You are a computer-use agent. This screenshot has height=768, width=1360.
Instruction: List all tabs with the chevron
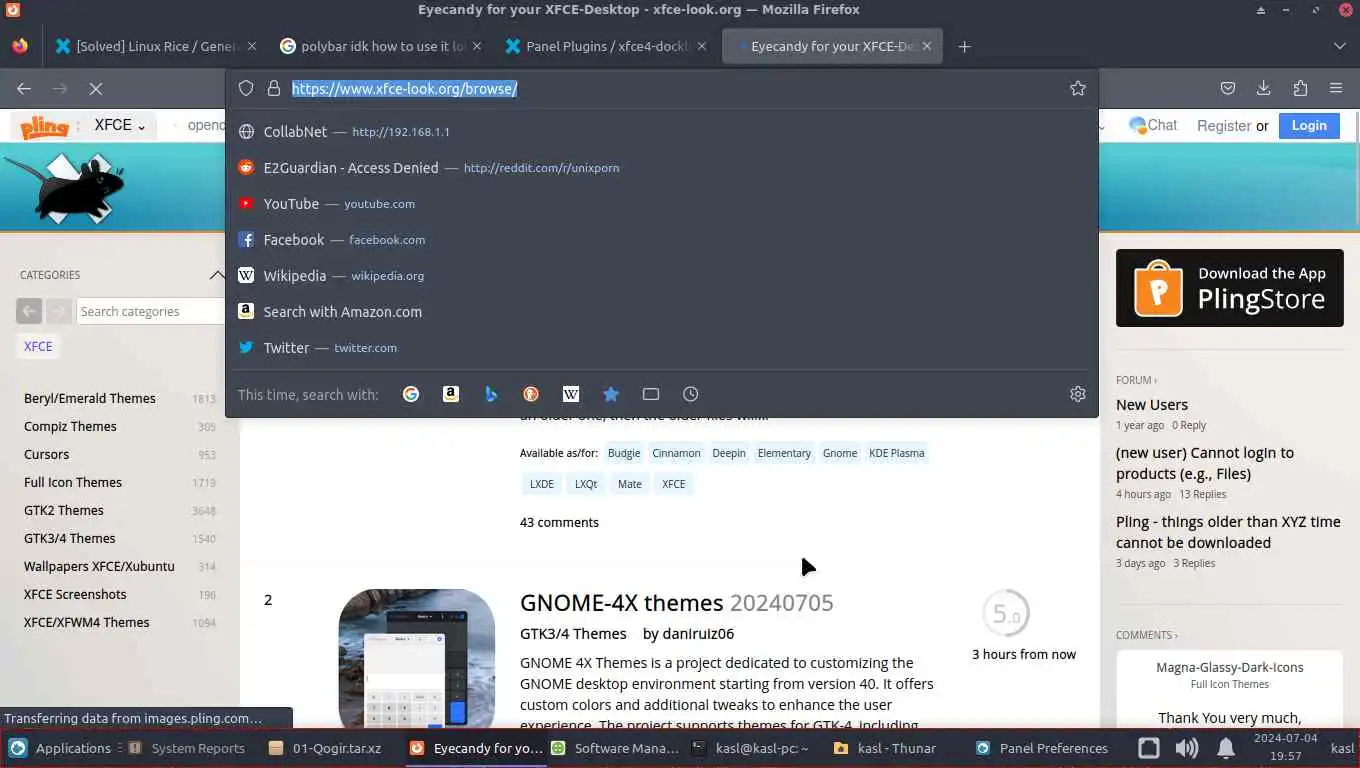pyautogui.click(x=1340, y=46)
